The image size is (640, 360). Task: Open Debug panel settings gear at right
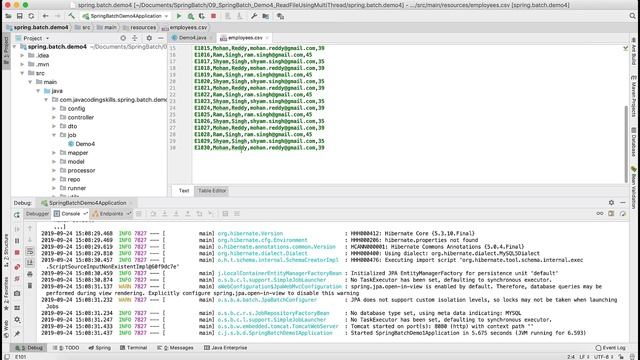[x=611, y=202]
